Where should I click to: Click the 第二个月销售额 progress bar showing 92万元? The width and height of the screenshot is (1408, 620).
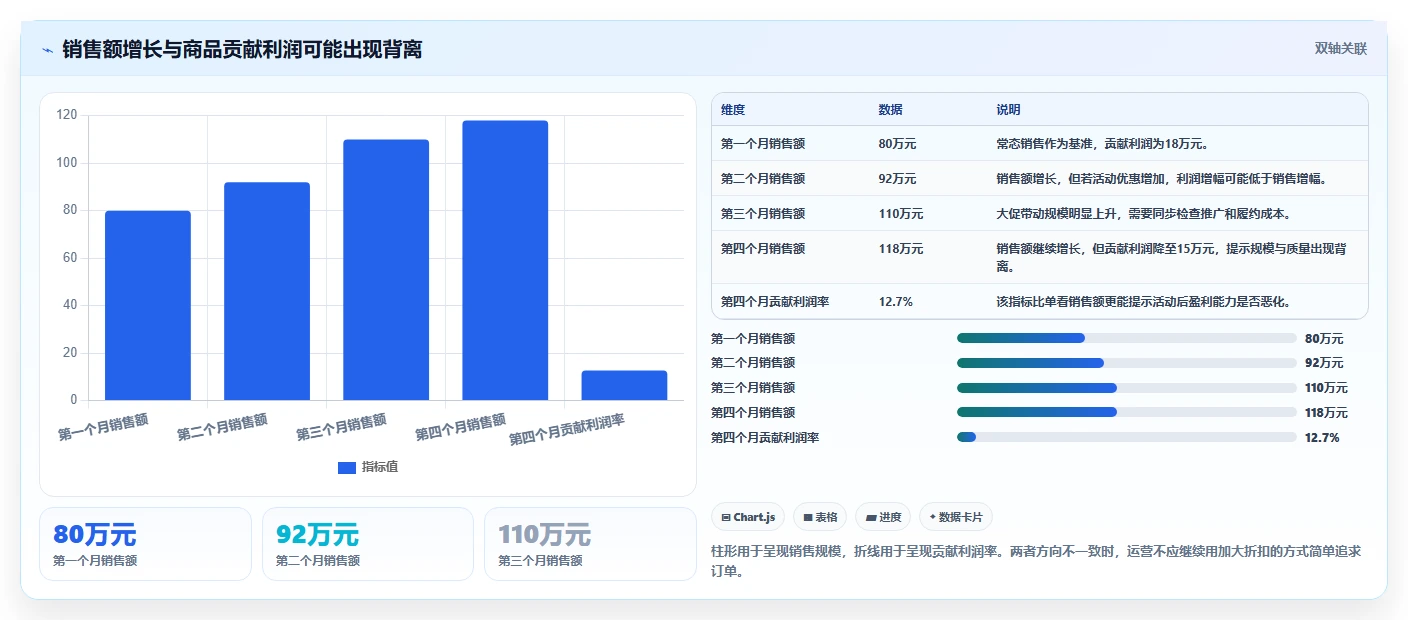(1126, 363)
